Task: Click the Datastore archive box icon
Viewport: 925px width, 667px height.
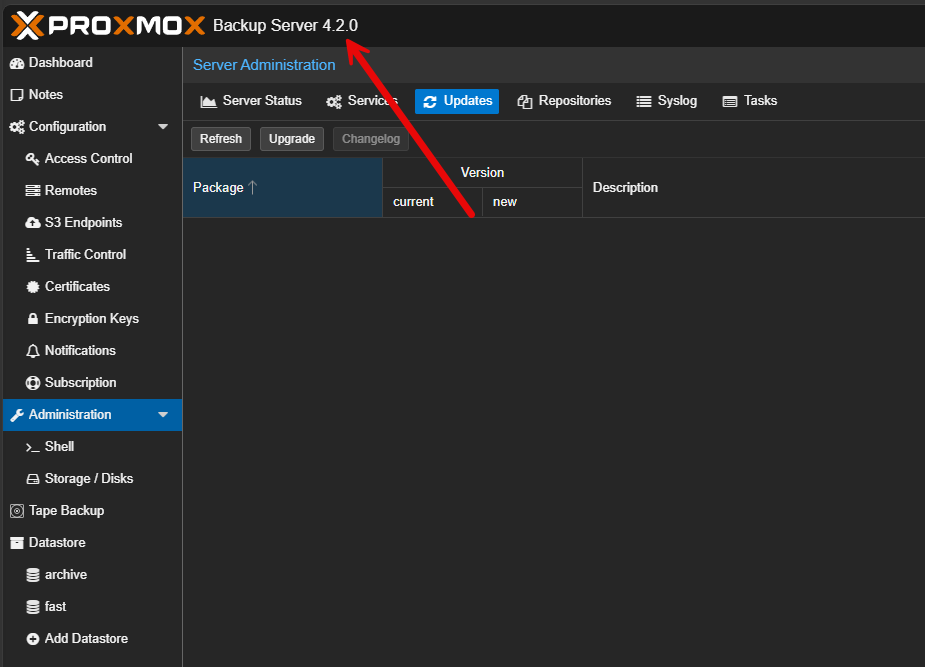Action: point(17,543)
